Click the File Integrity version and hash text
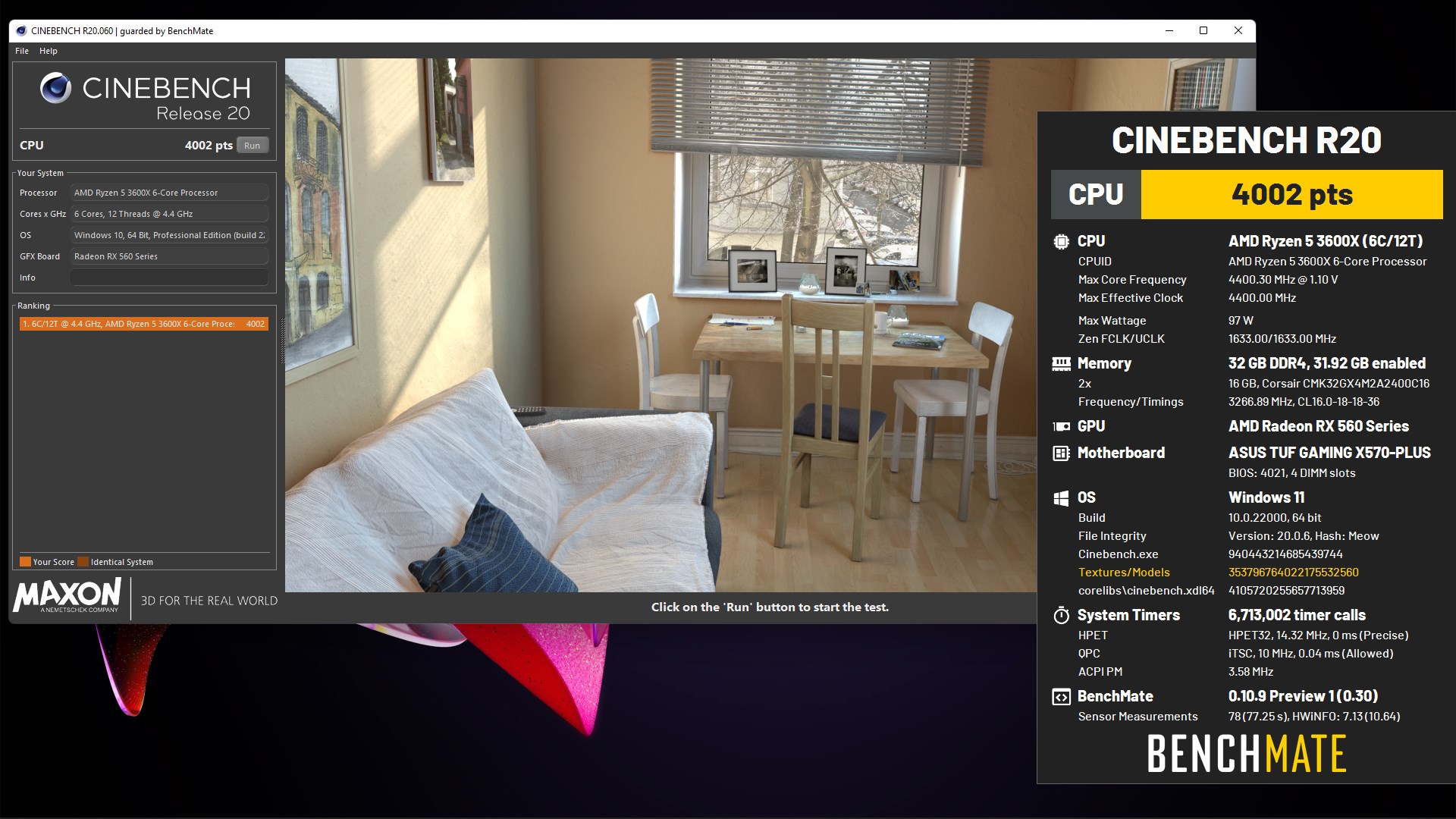 pyautogui.click(x=1304, y=536)
